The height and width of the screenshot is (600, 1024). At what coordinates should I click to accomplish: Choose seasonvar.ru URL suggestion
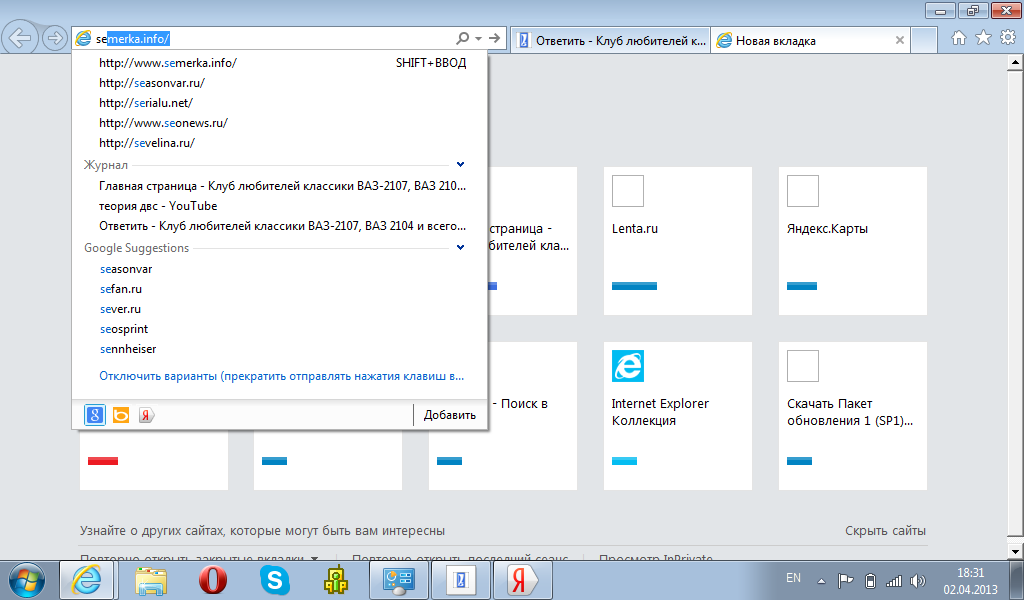click(x=152, y=83)
